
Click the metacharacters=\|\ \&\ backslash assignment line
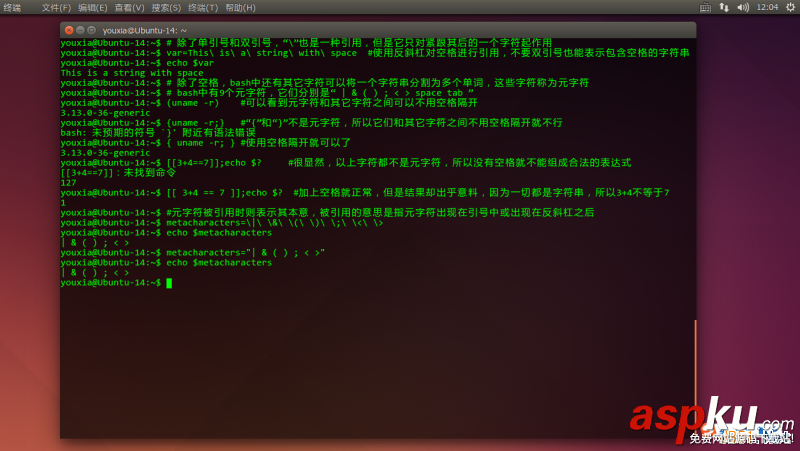221,223
